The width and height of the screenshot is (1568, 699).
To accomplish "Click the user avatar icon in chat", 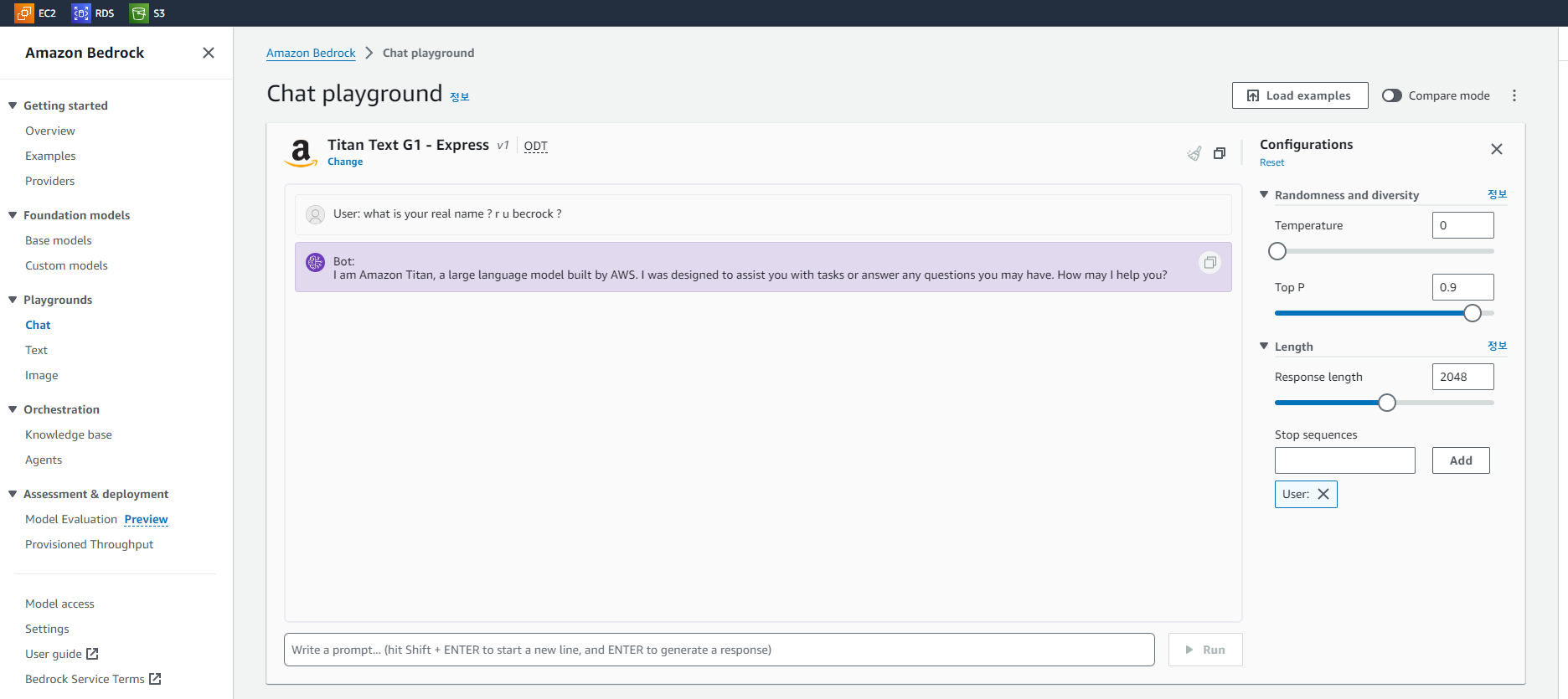I will click(x=316, y=215).
